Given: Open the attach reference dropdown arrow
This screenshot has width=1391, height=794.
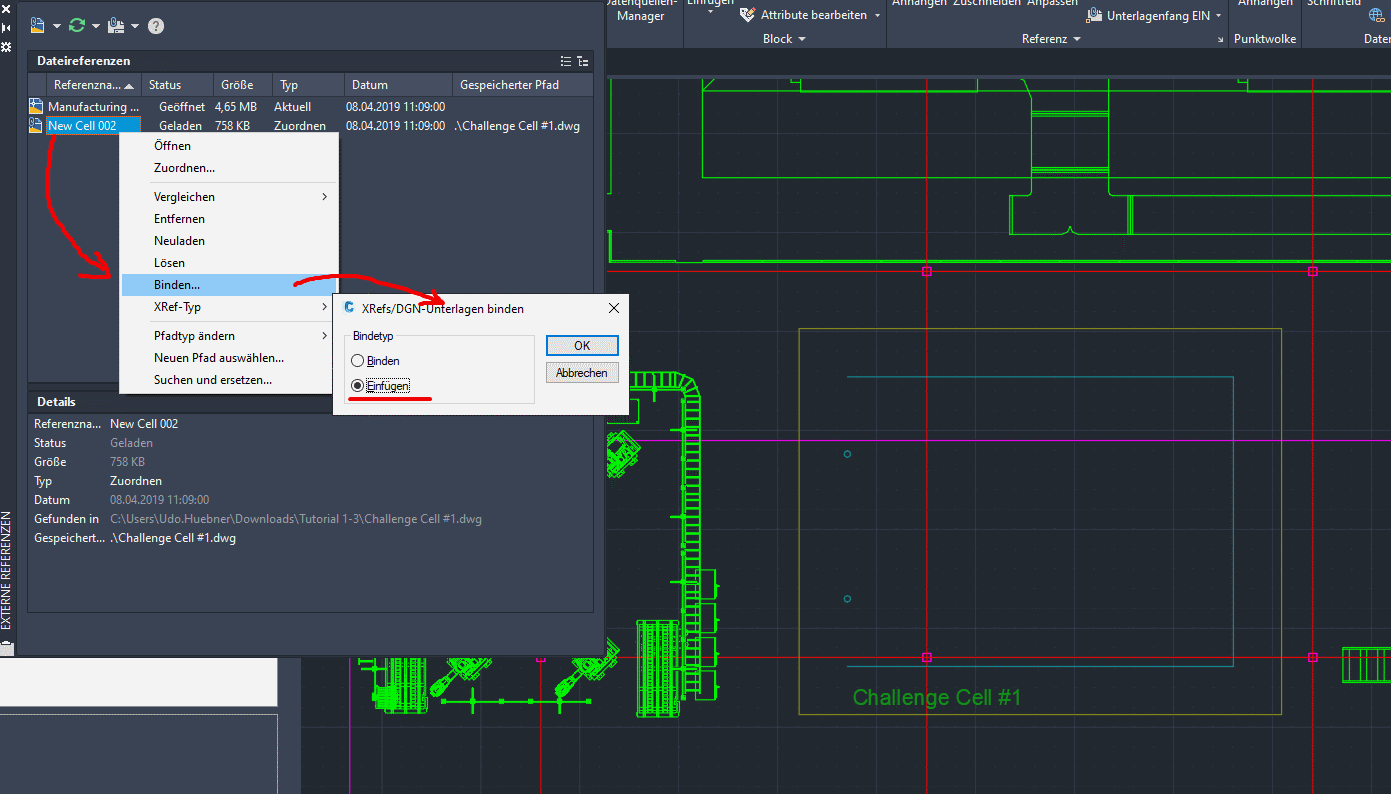Looking at the screenshot, I should [57, 26].
